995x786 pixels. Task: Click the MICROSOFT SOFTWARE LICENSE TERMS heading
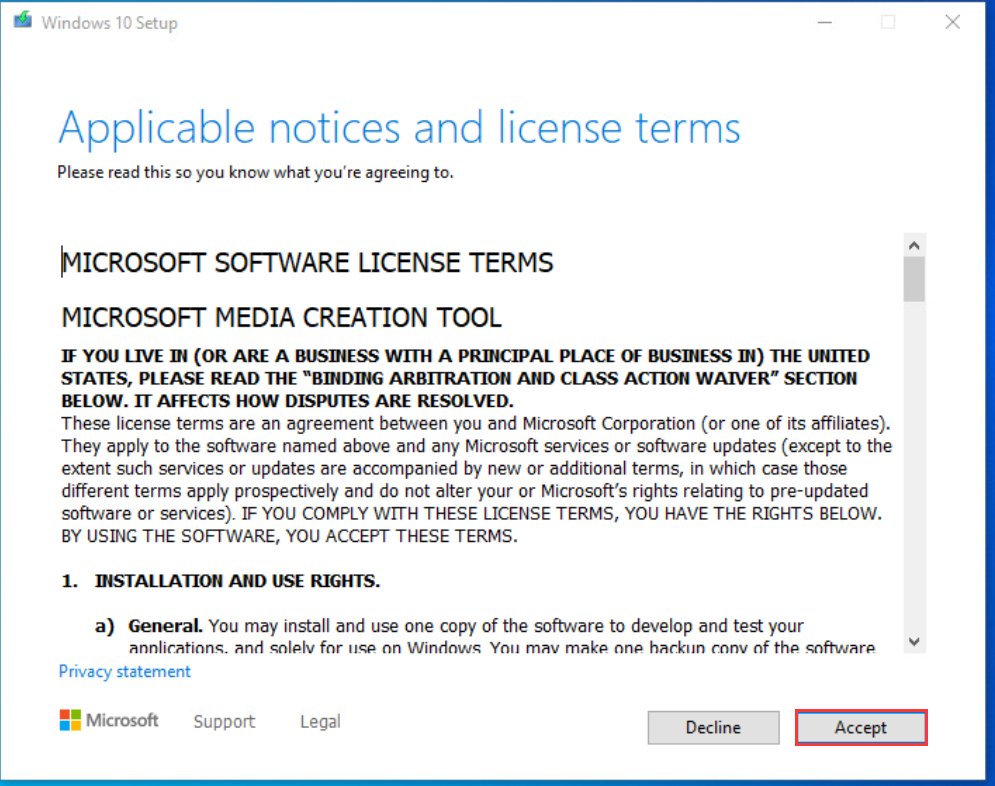[x=307, y=263]
